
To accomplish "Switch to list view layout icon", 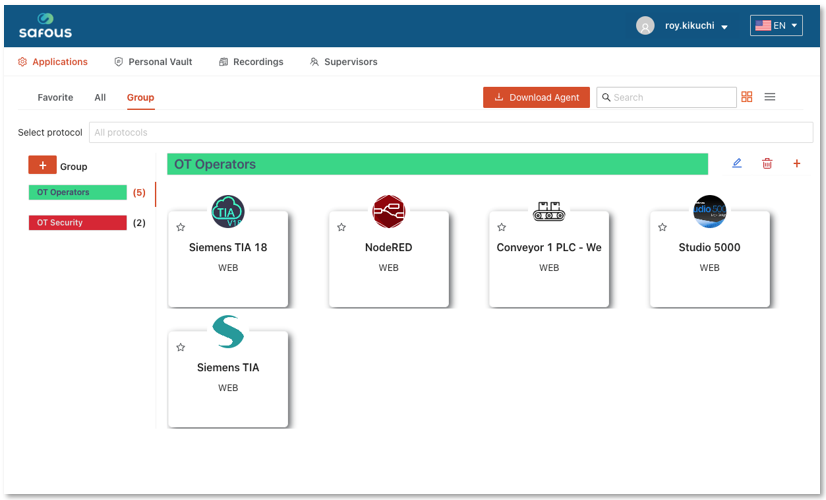I will [770, 97].
